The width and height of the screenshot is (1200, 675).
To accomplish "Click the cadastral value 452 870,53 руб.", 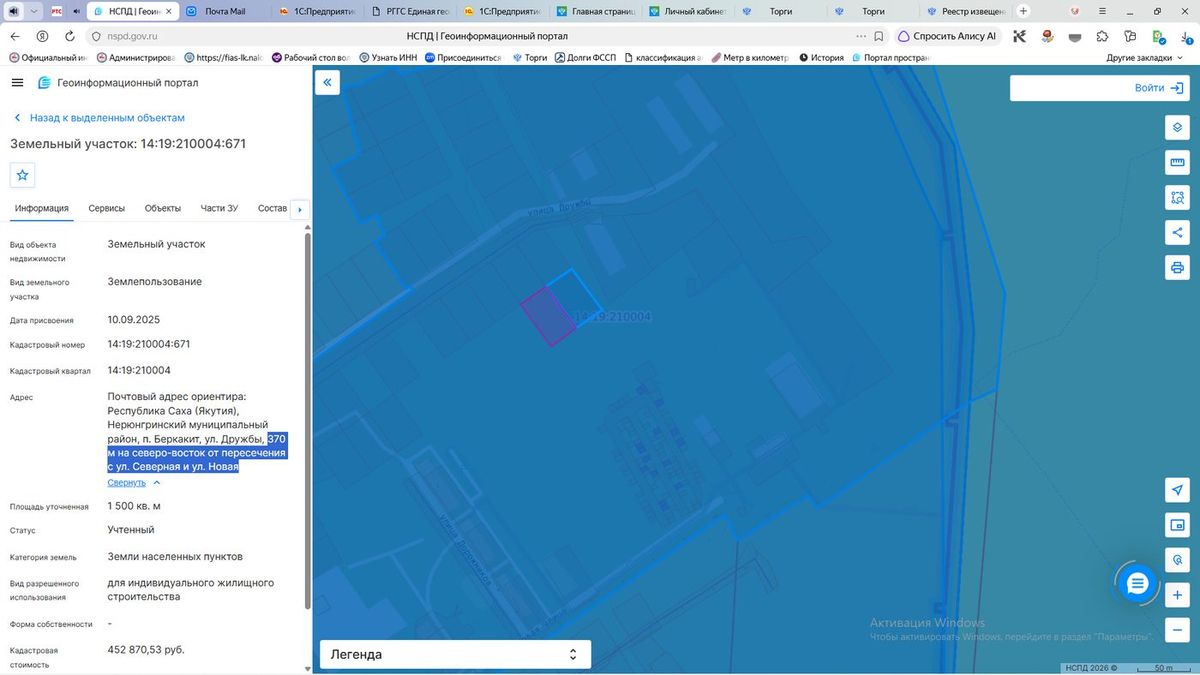I will click(x=146, y=650).
